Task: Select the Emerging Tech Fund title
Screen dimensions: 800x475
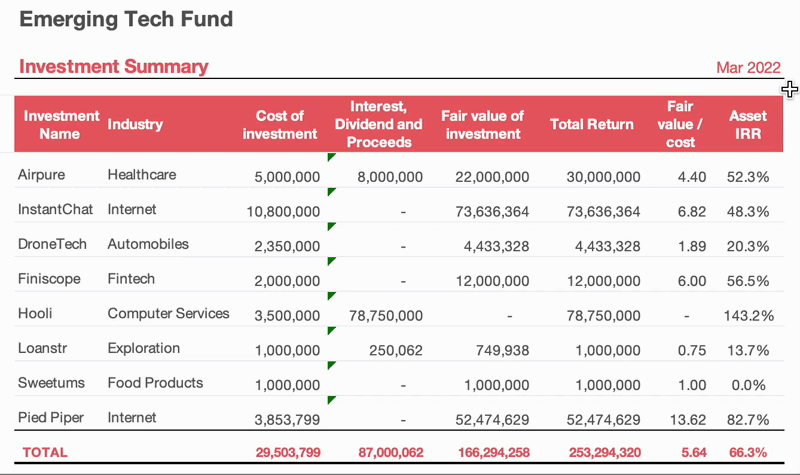Action: coord(126,19)
